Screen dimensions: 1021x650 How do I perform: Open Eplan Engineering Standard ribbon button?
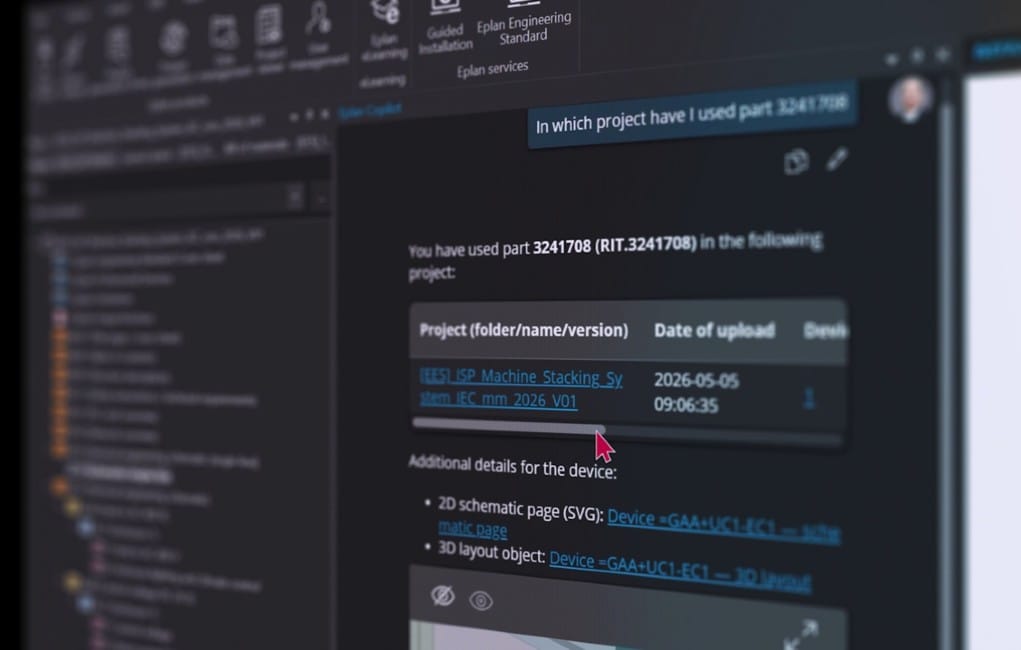pos(524,23)
